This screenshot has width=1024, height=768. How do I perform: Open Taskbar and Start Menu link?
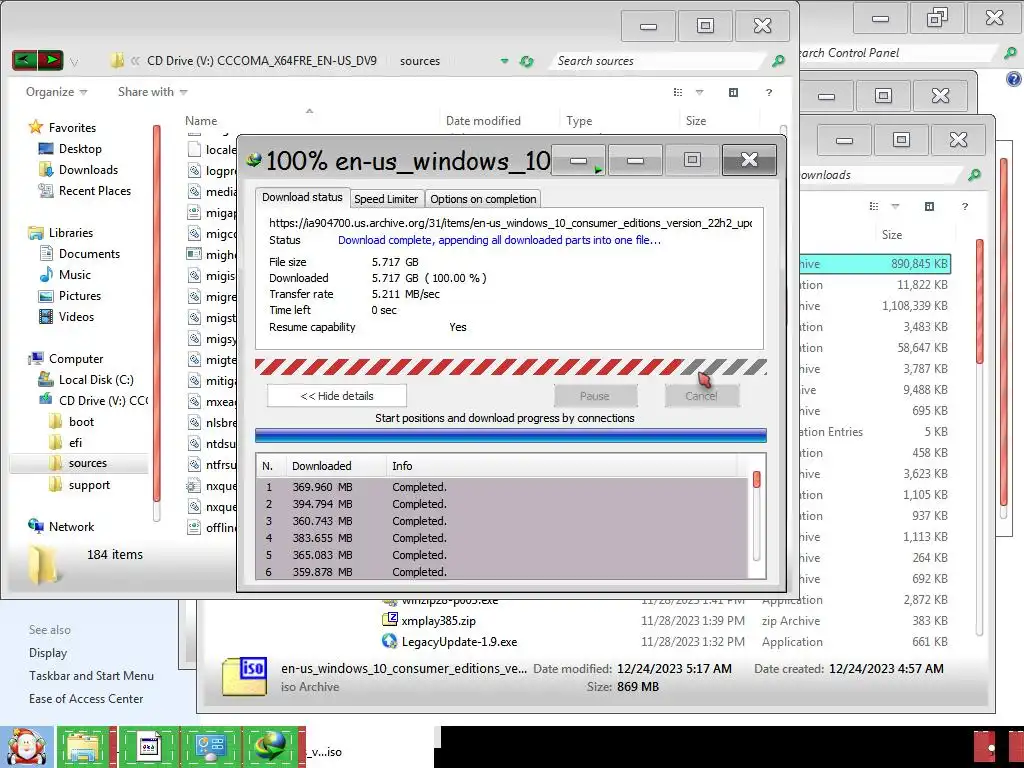click(x=91, y=676)
